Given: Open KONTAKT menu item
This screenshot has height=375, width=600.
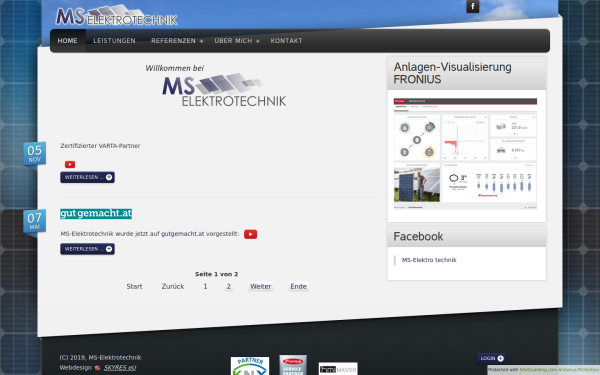Looking at the screenshot, I should coord(286,41).
